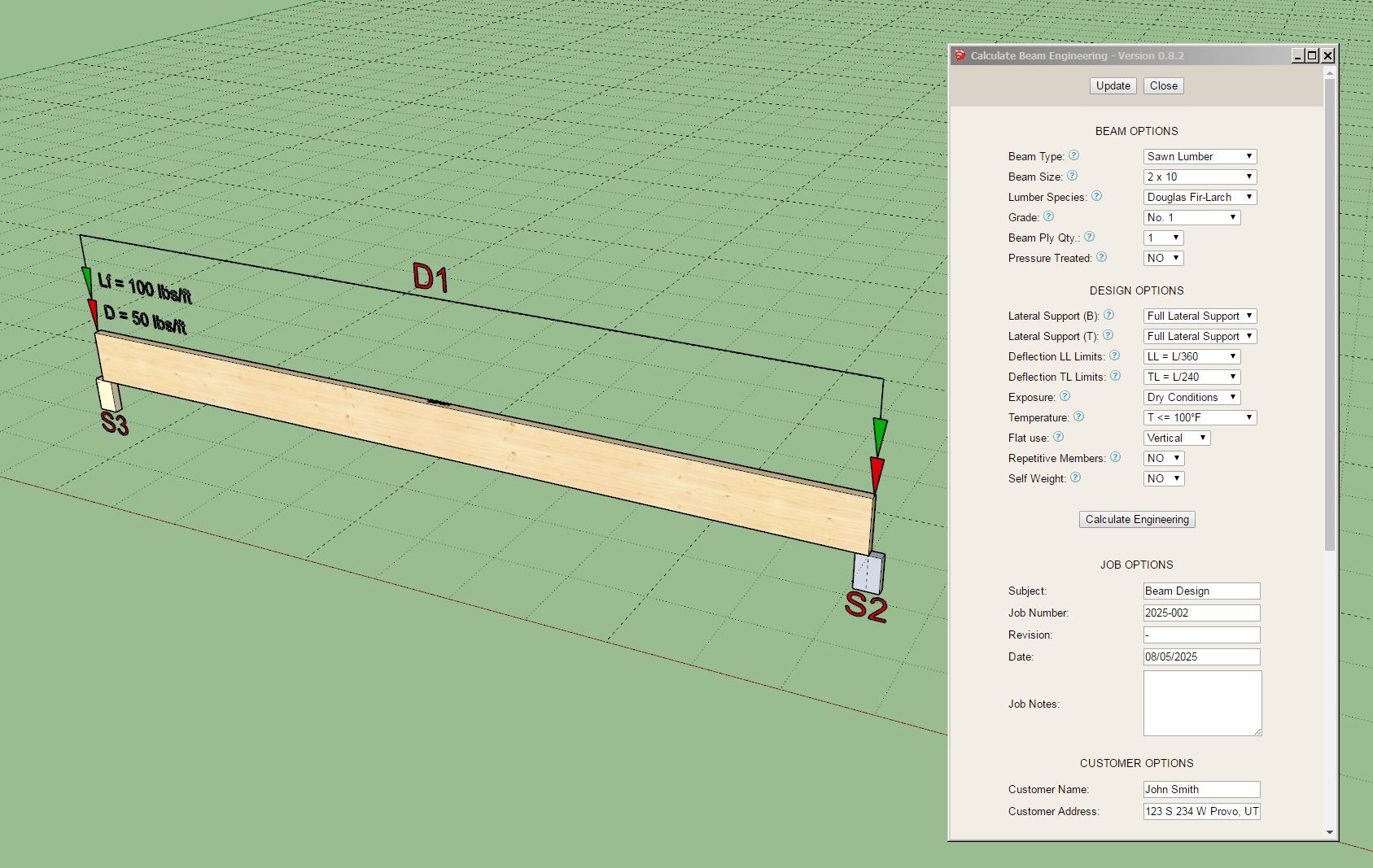The width and height of the screenshot is (1373, 868).
Task: Click the Job Number input field
Action: pyautogui.click(x=1201, y=613)
